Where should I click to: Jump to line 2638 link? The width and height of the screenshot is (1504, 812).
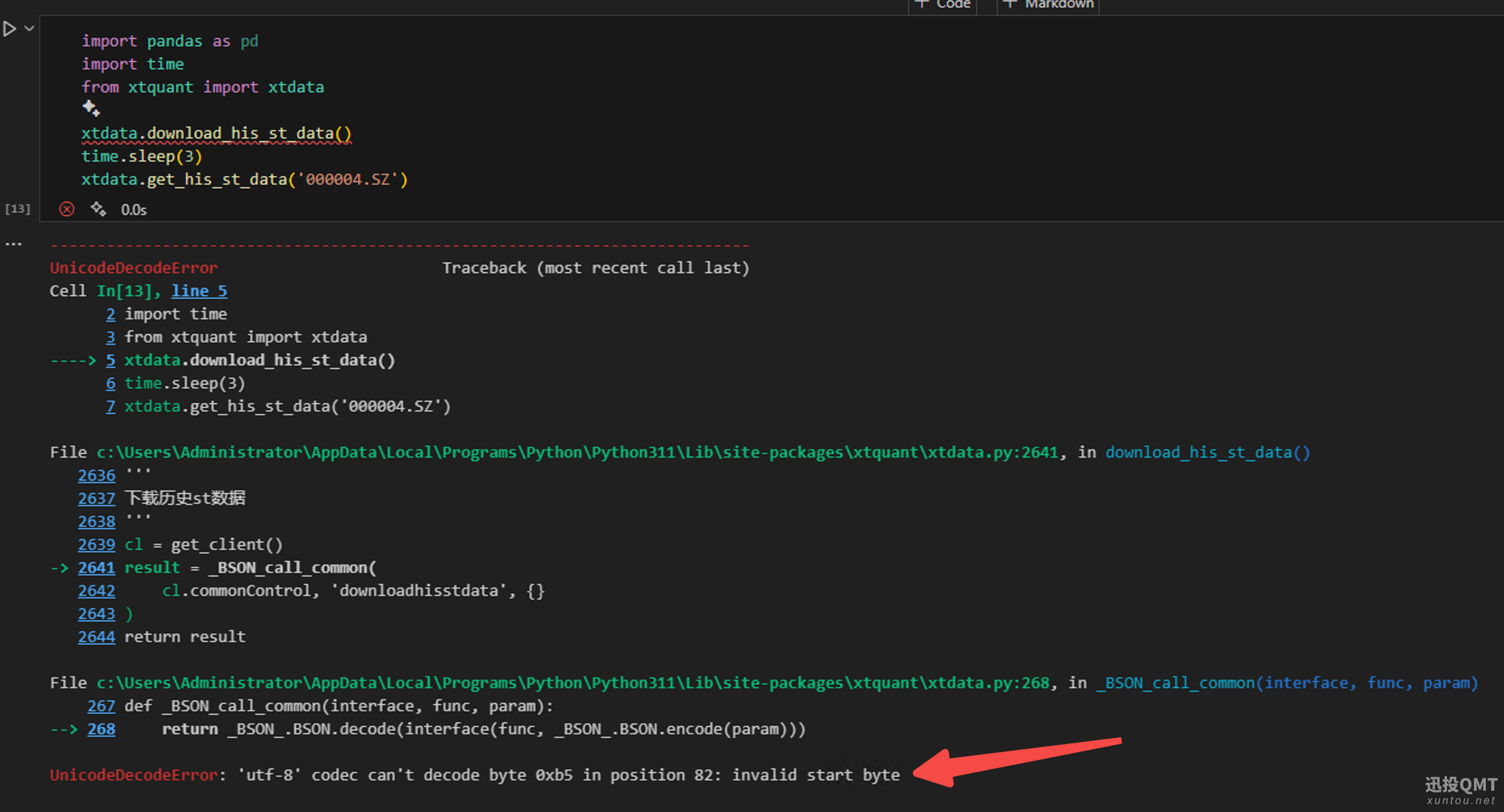tap(97, 522)
